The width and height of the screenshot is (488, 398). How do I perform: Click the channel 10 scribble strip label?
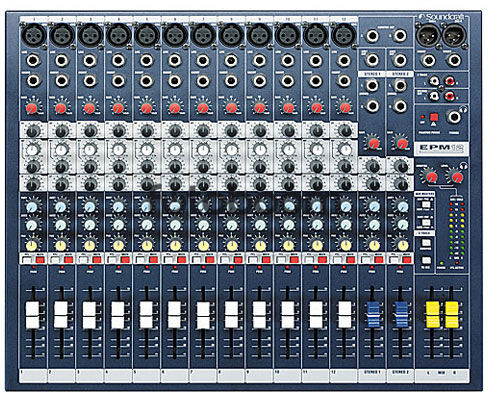pyautogui.click(x=288, y=375)
